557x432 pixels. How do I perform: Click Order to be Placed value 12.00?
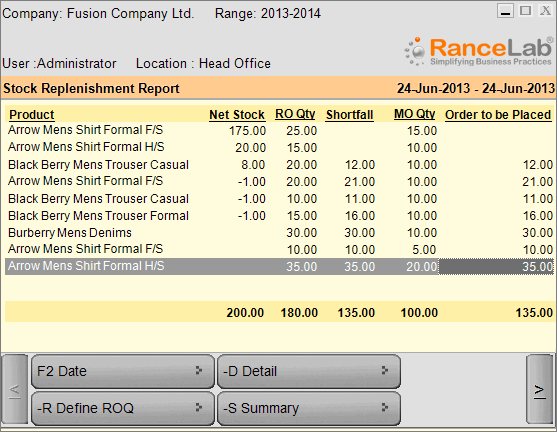point(538,165)
